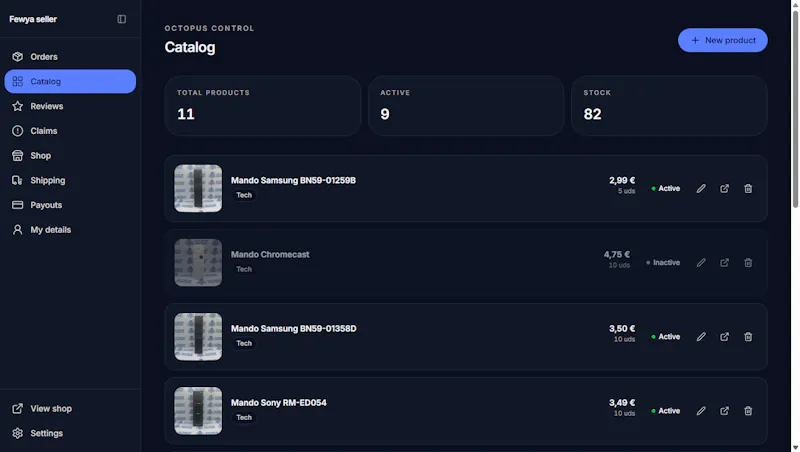
Task: Click the My details person icon
Action: tap(17, 230)
